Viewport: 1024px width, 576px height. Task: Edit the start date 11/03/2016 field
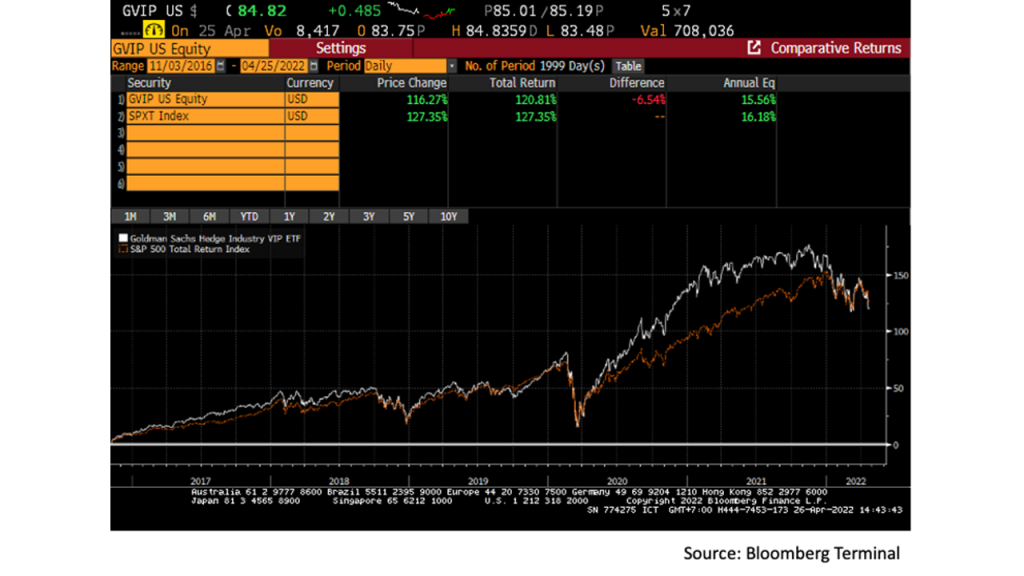181,66
